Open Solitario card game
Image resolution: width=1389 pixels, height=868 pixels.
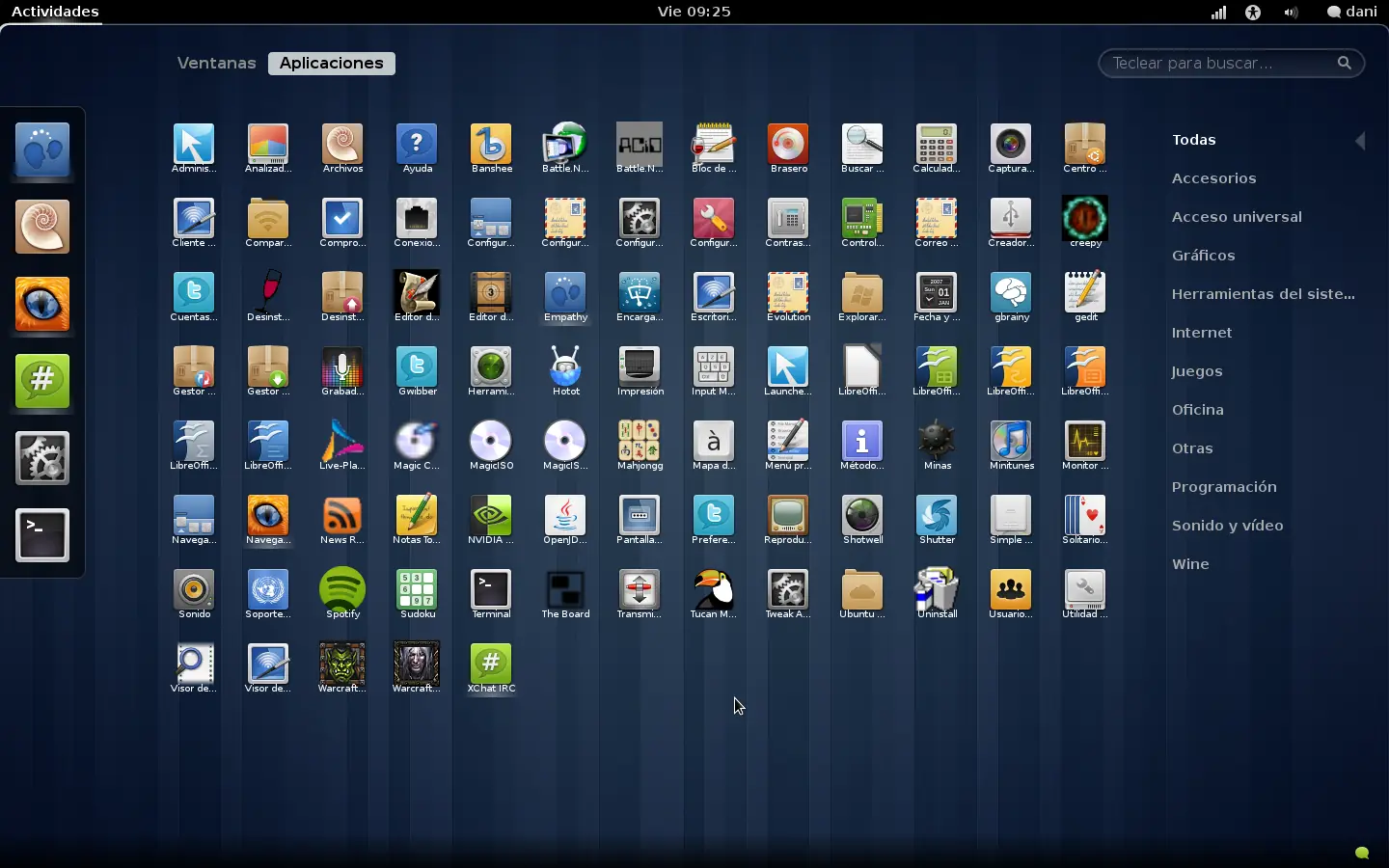(x=1085, y=520)
